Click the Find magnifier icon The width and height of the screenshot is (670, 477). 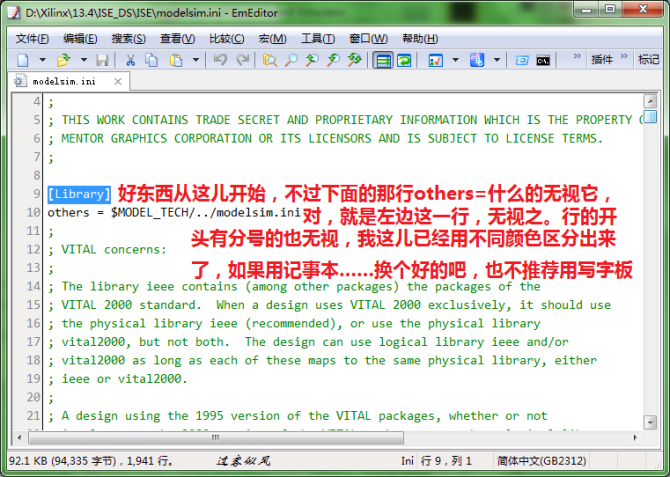291,60
